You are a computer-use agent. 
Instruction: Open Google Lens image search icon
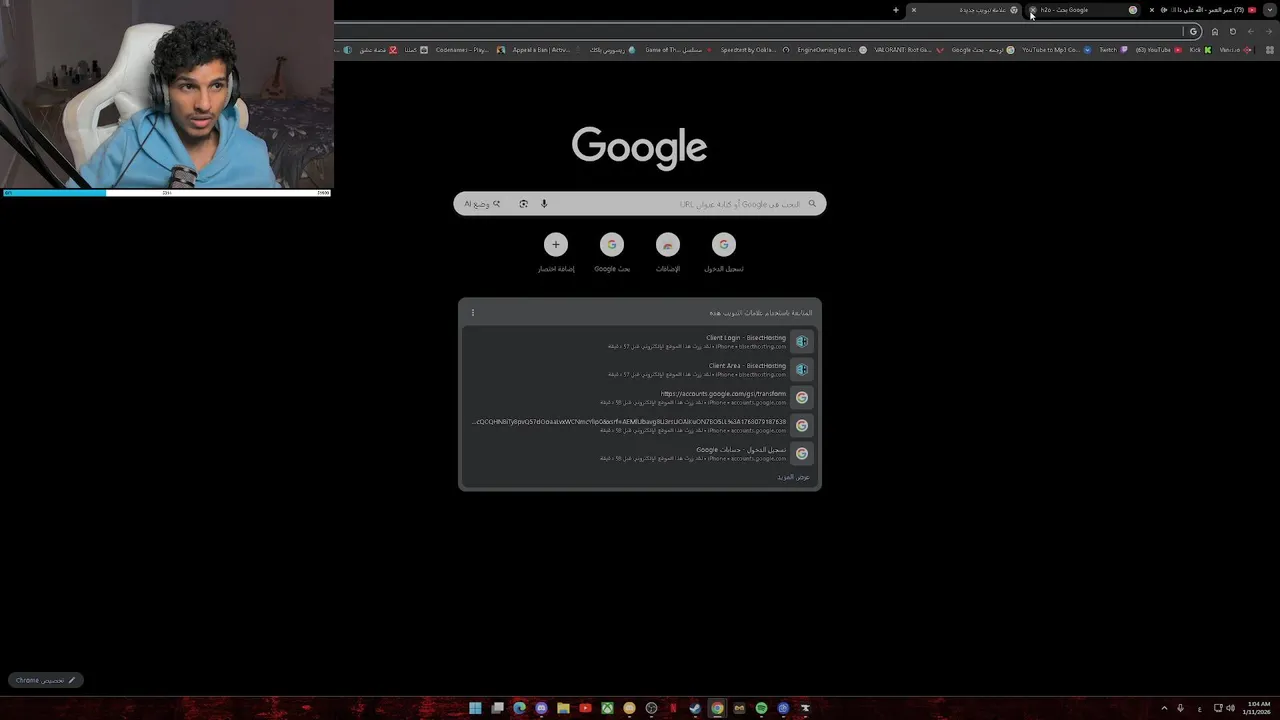pos(523,204)
